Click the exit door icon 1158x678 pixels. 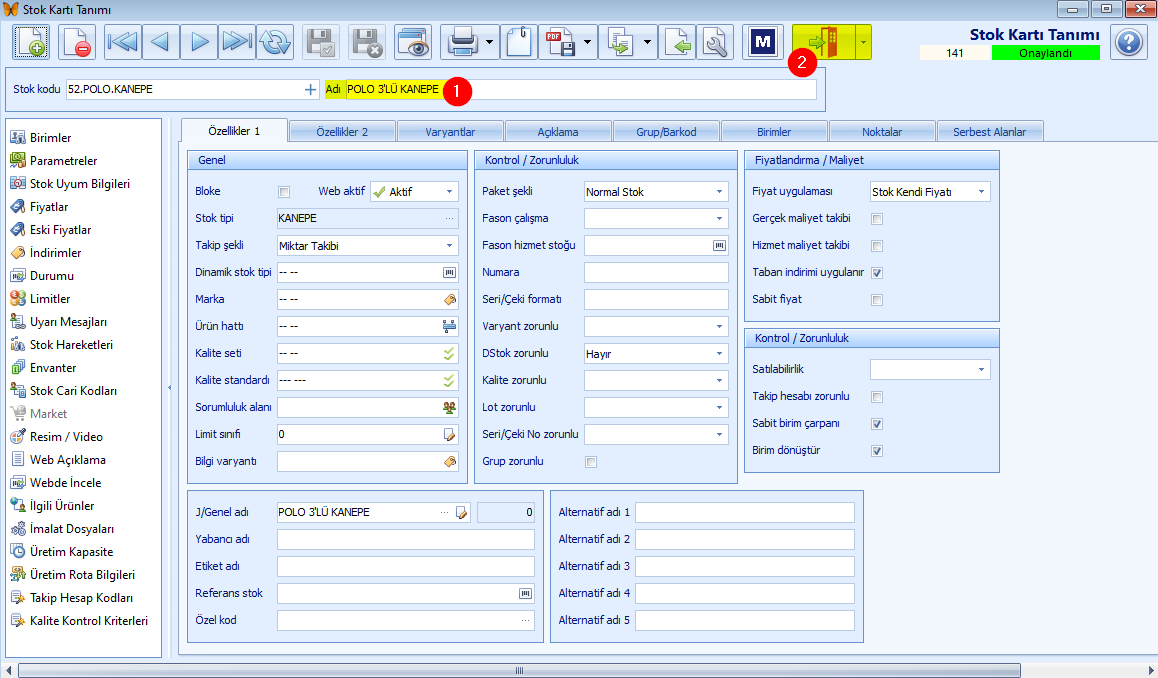pos(823,42)
